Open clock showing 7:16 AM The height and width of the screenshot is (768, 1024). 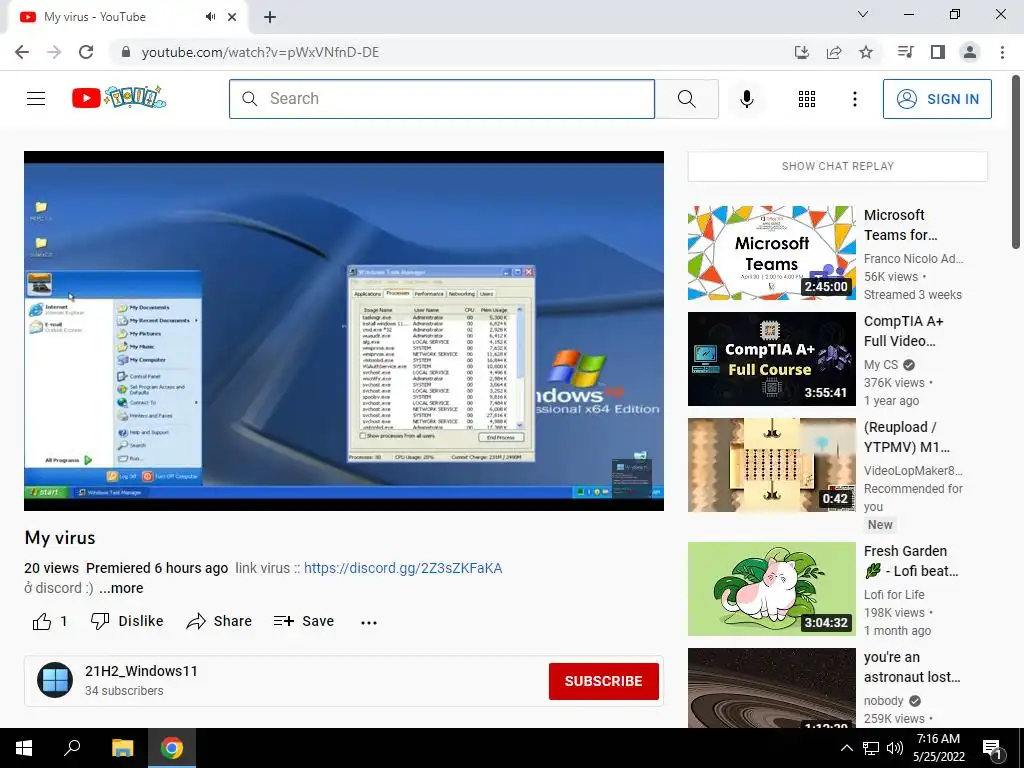coord(938,748)
